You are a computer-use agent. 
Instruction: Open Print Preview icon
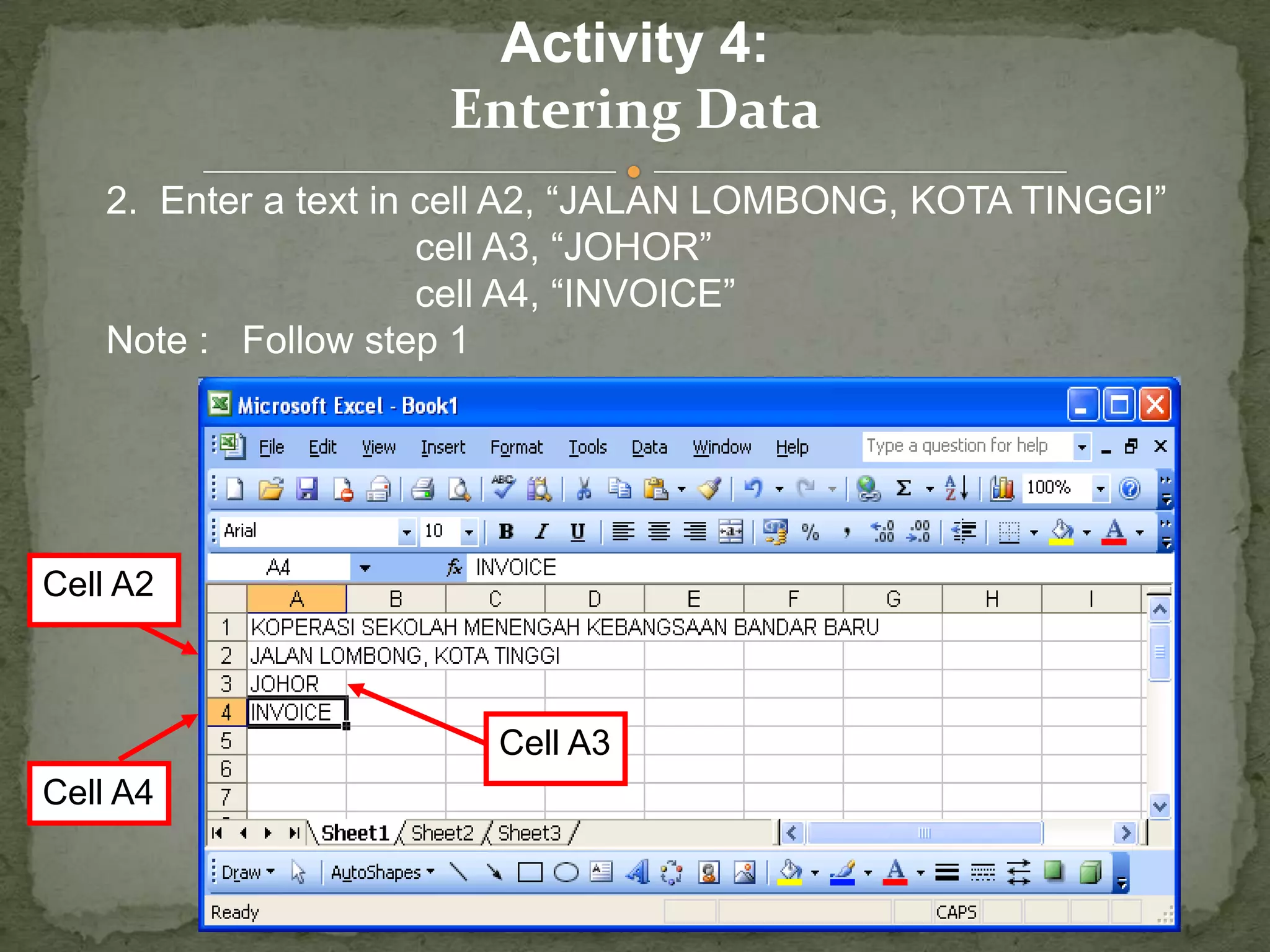tap(460, 489)
